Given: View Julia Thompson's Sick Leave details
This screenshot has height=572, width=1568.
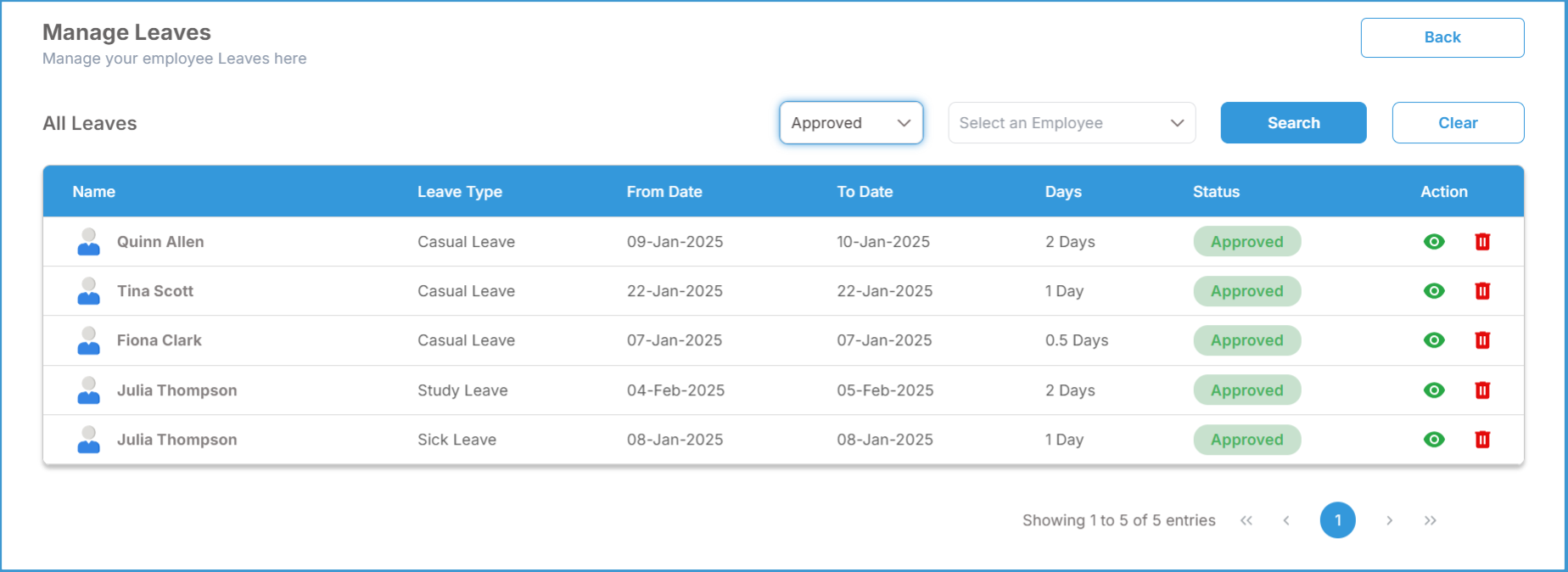Looking at the screenshot, I should tap(1434, 440).
